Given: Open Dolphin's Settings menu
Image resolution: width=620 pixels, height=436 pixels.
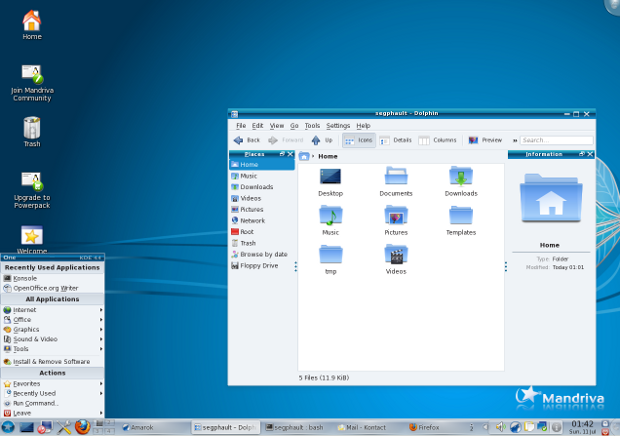Looking at the screenshot, I should click(338, 126).
